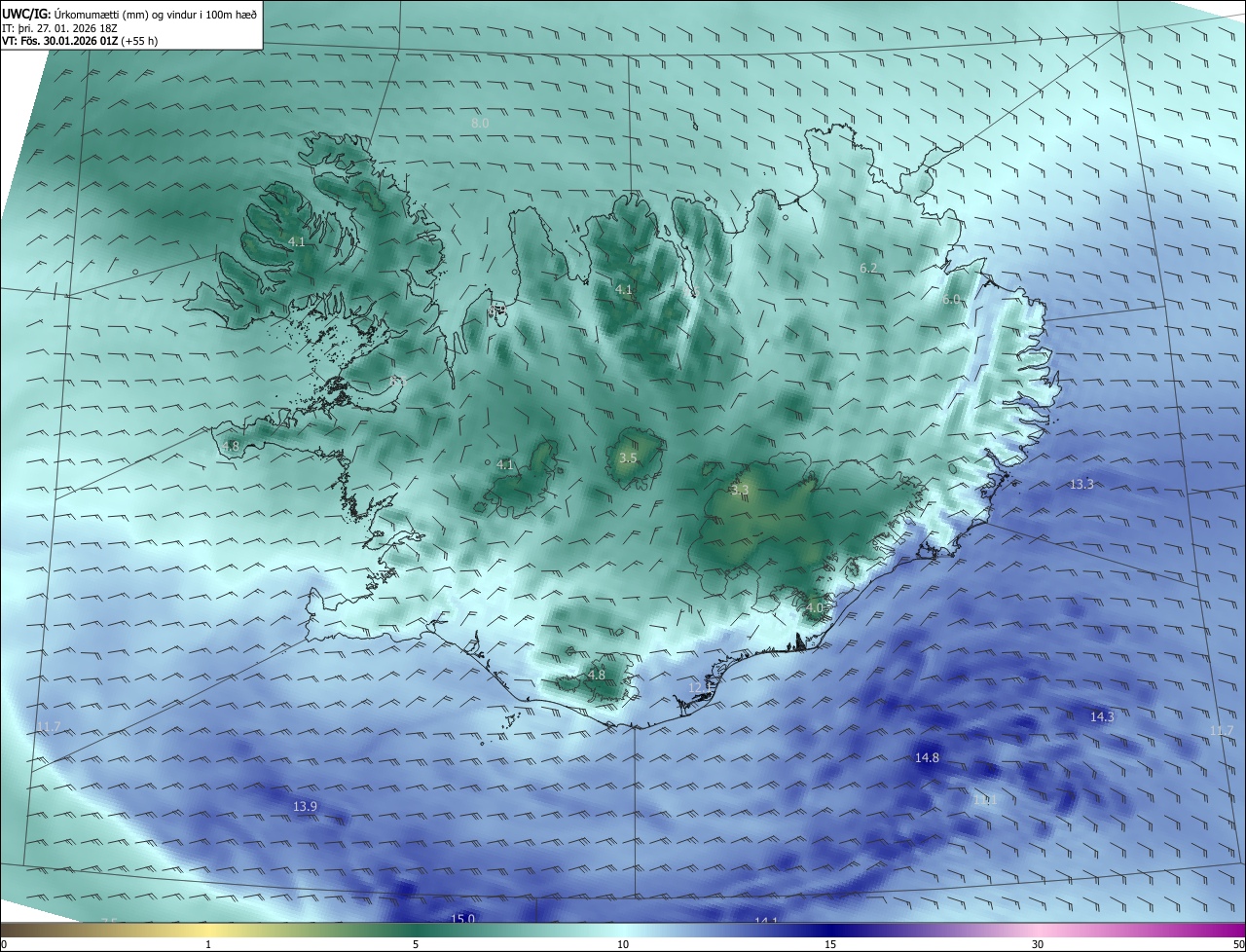1246x952 pixels.
Task: Click the 4.8 value label on Snæfellsnes peninsula
Action: pos(231,446)
